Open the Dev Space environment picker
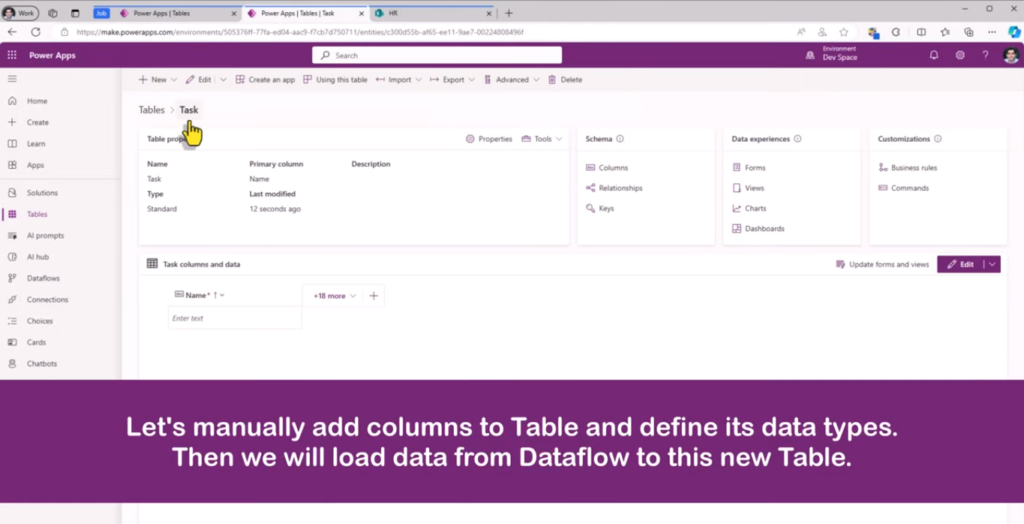Viewport: 1024px width, 524px height. [832, 55]
